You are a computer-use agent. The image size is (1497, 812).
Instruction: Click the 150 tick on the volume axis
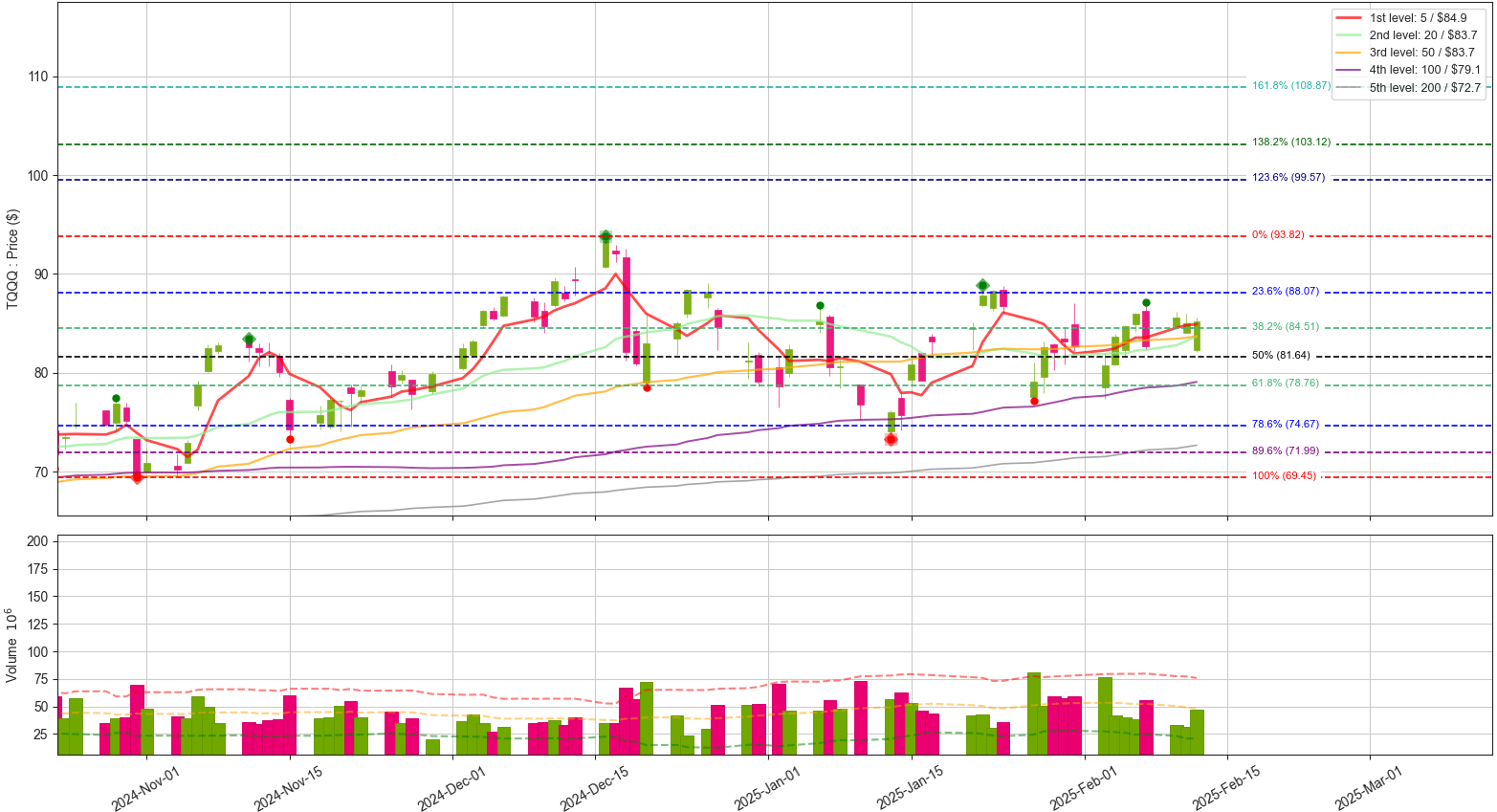[x=37, y=597]
